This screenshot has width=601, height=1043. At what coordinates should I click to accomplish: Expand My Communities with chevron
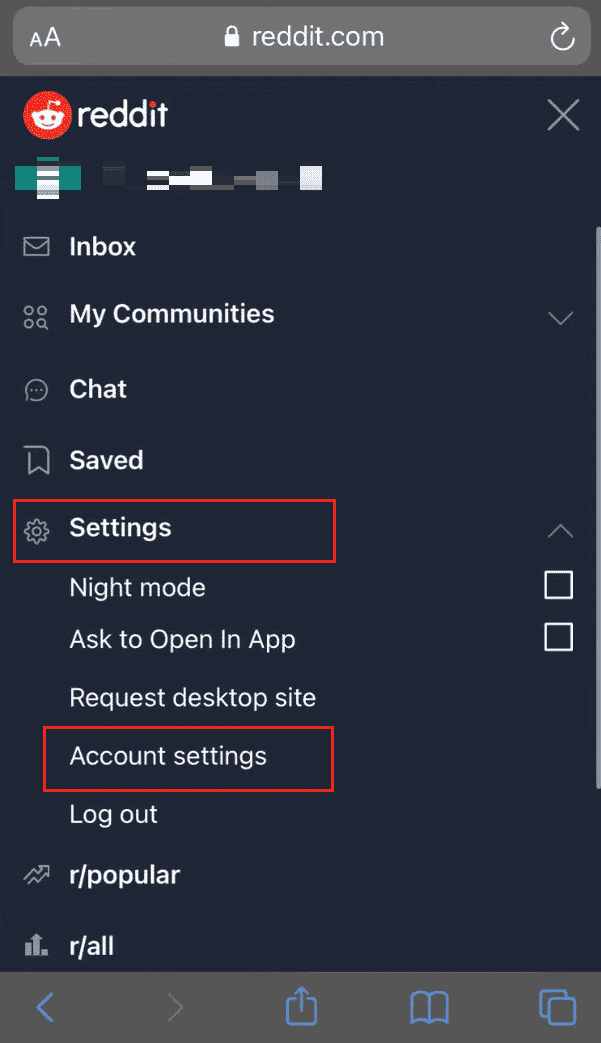(x=560, y=318)
